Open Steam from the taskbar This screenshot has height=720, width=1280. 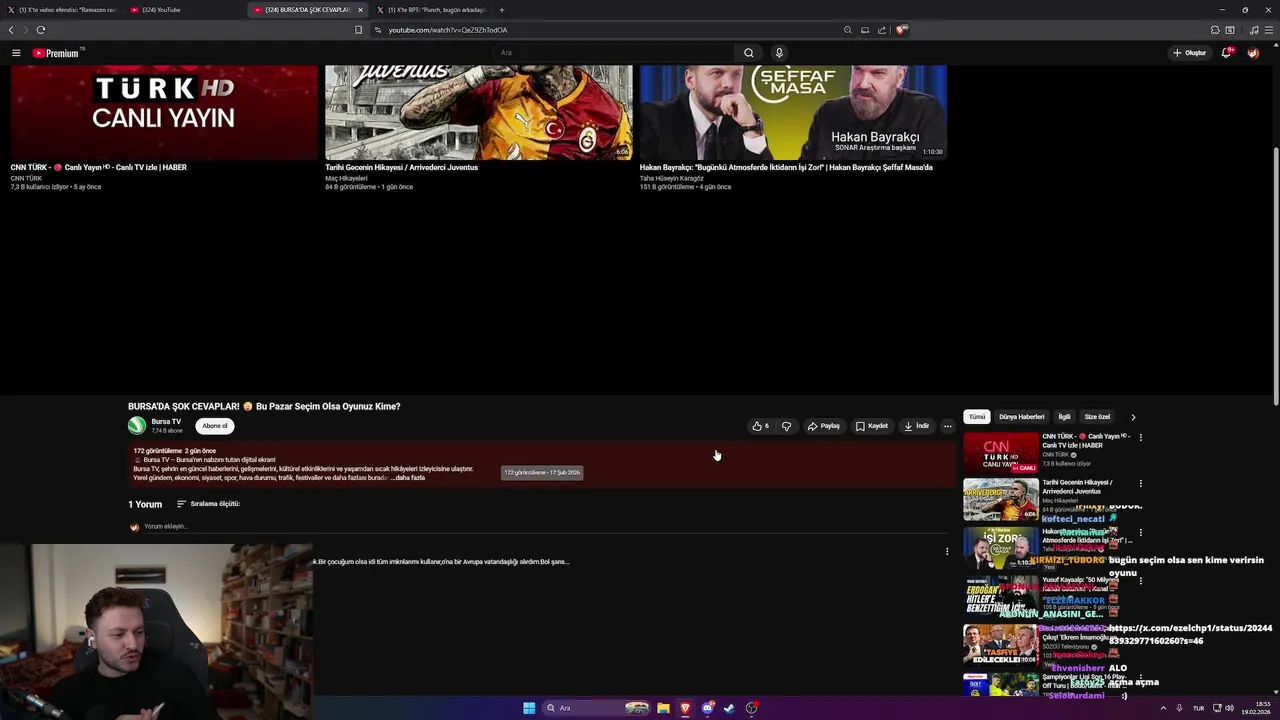tap(729, 708)
